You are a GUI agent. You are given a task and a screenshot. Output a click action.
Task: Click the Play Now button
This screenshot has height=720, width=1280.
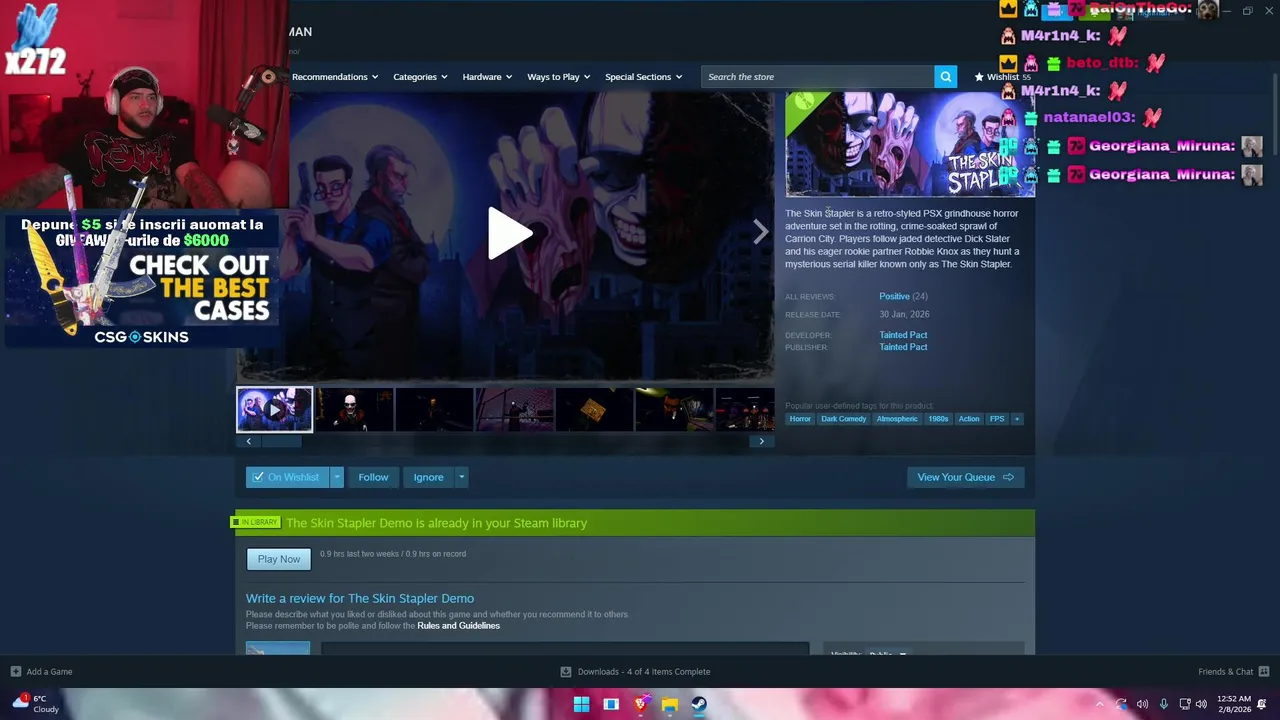point(279,559)
